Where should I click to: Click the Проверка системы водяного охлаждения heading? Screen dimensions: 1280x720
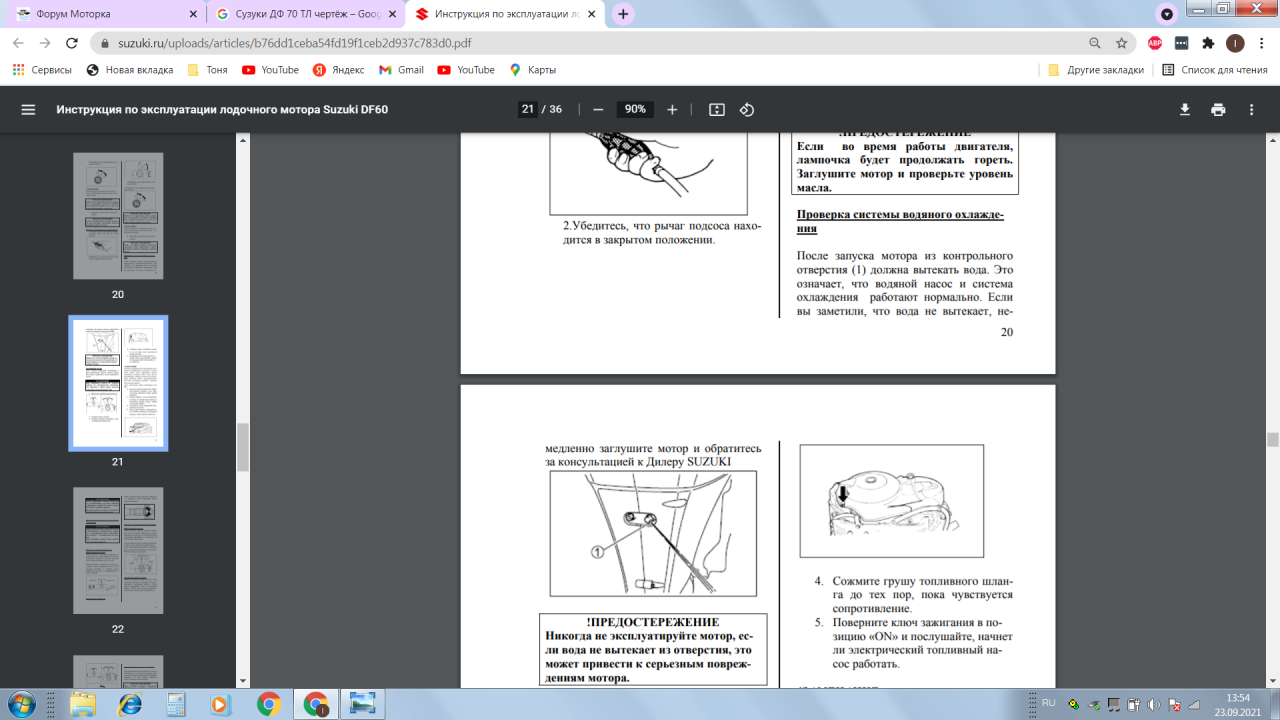pyautogui.click(x=900, y=221)
